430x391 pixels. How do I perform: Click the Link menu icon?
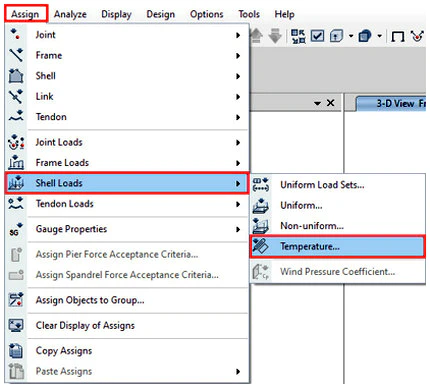tap(16, 96)
